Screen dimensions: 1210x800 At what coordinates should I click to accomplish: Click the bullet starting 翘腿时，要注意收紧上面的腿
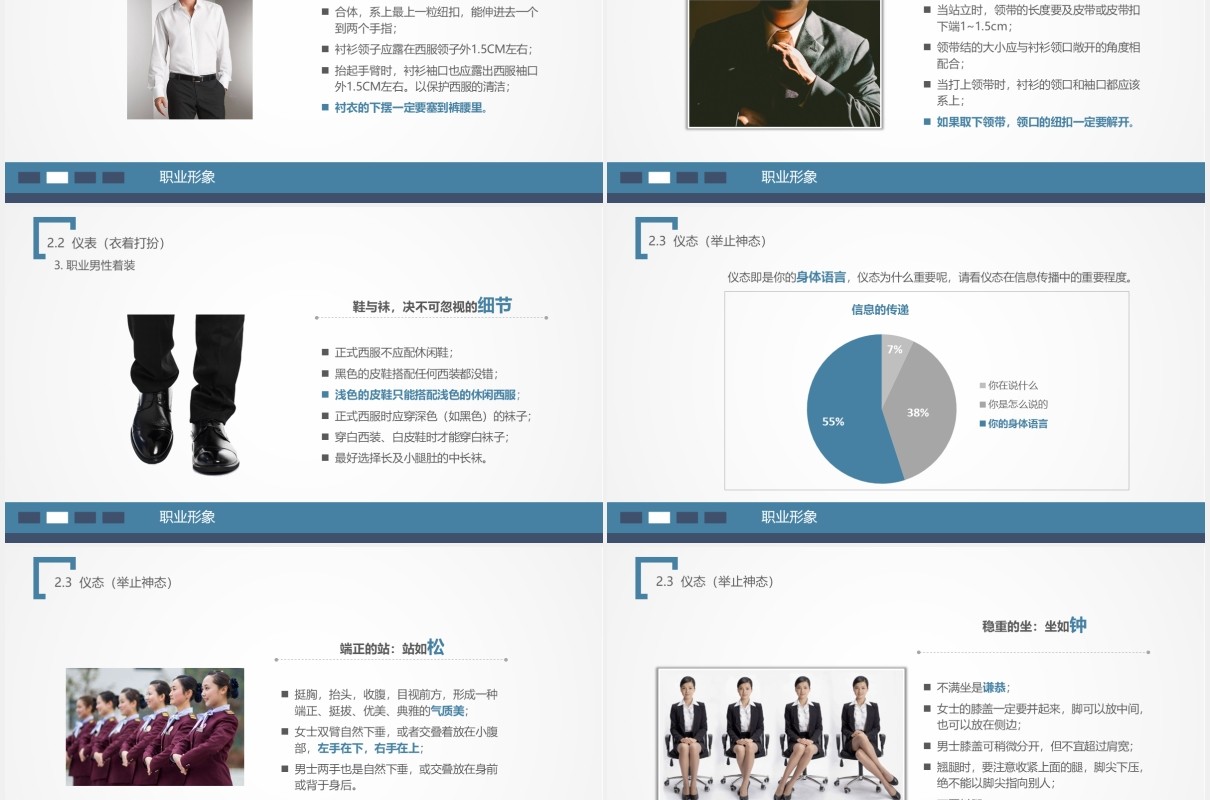click(x=1033, y=775)
